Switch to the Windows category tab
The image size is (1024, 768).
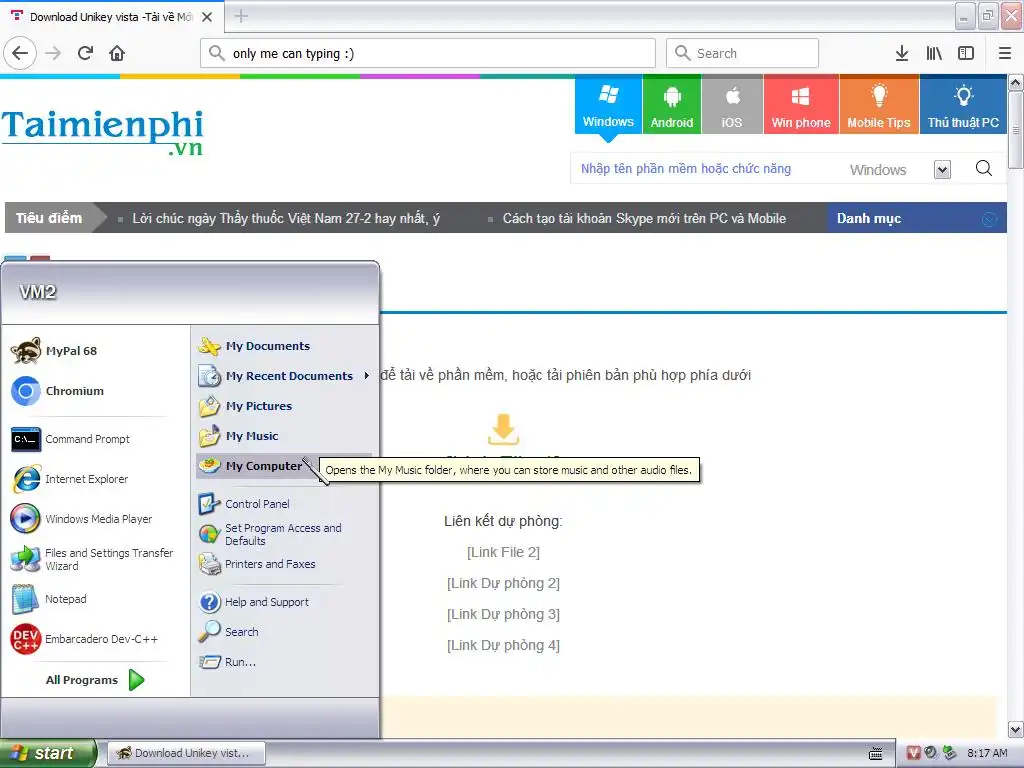[608, 104]
